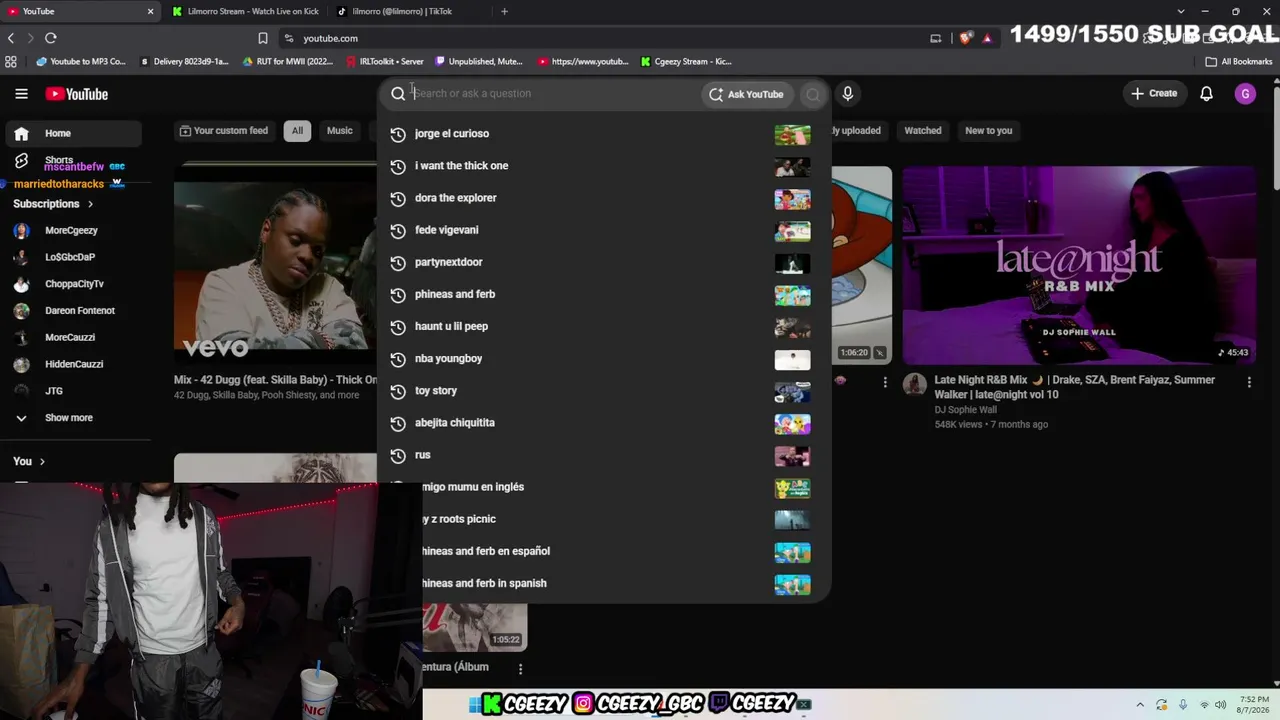The height and width of the screenshot is (720, 1280).
Task: Reload the page in the browser
Action: 50,38
